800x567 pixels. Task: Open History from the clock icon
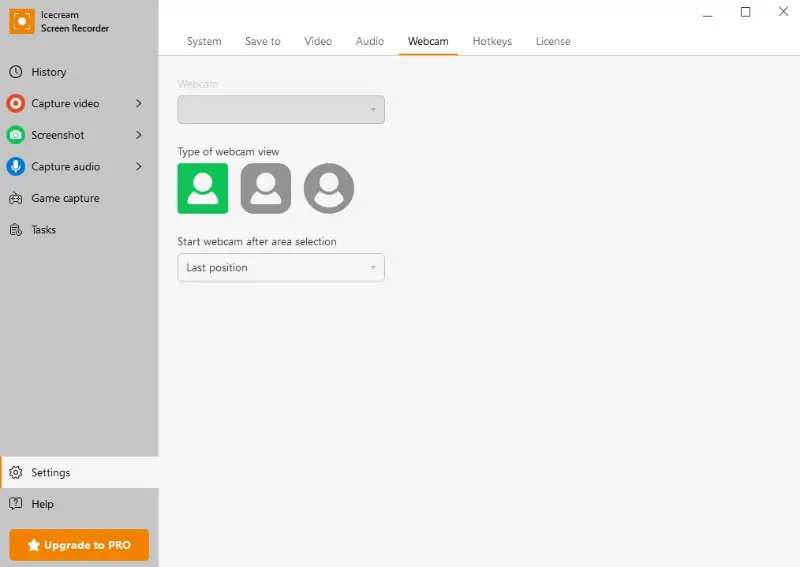coord(16,72)
